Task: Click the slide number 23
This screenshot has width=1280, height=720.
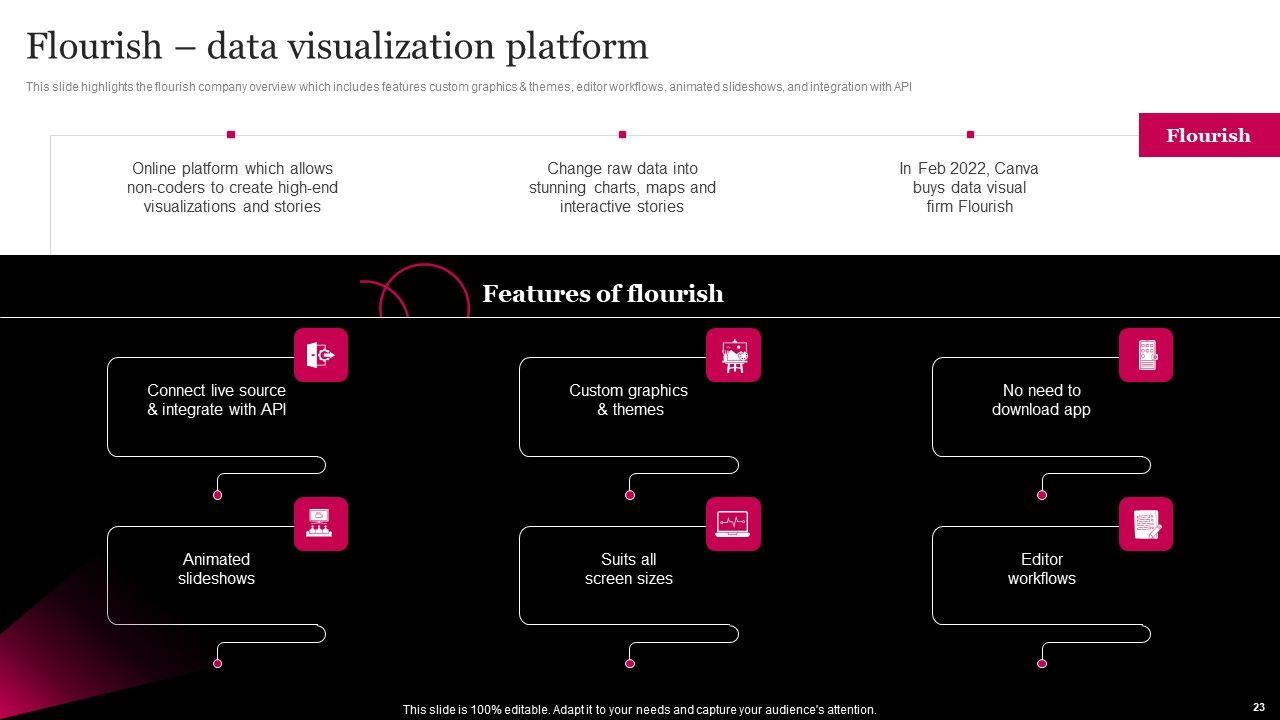Action: pyautogui.click(x=1259, y=707)
